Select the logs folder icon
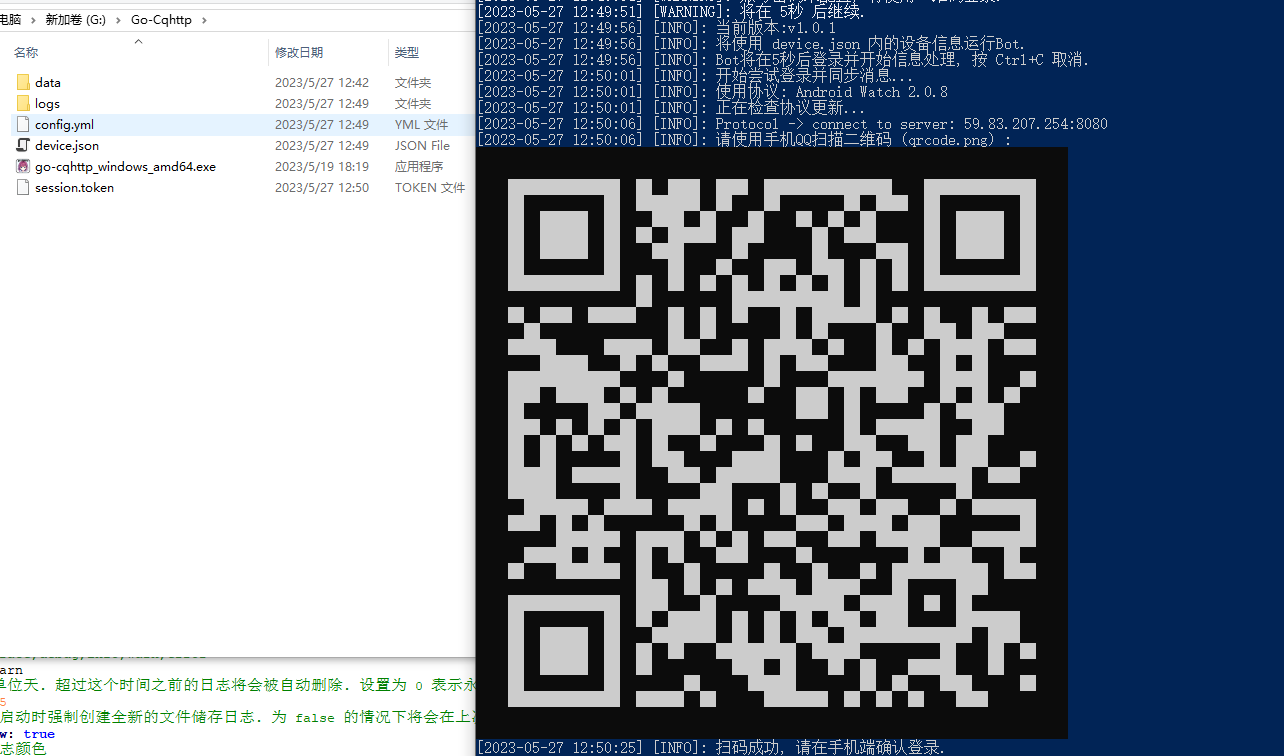1284x756 pixels. pyautogui.click(x=23, y=104)
